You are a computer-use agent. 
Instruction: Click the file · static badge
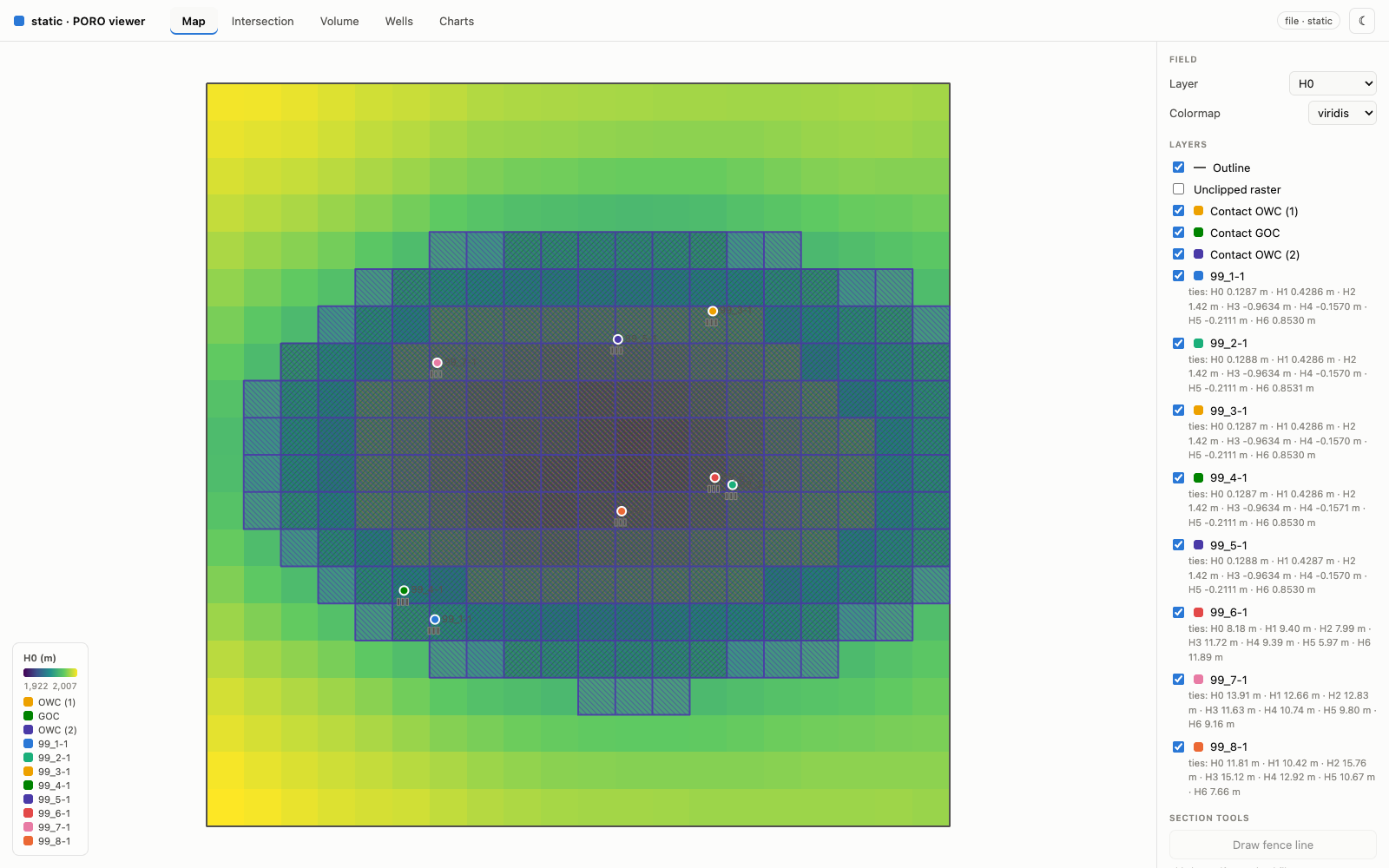pos(1308,21)
